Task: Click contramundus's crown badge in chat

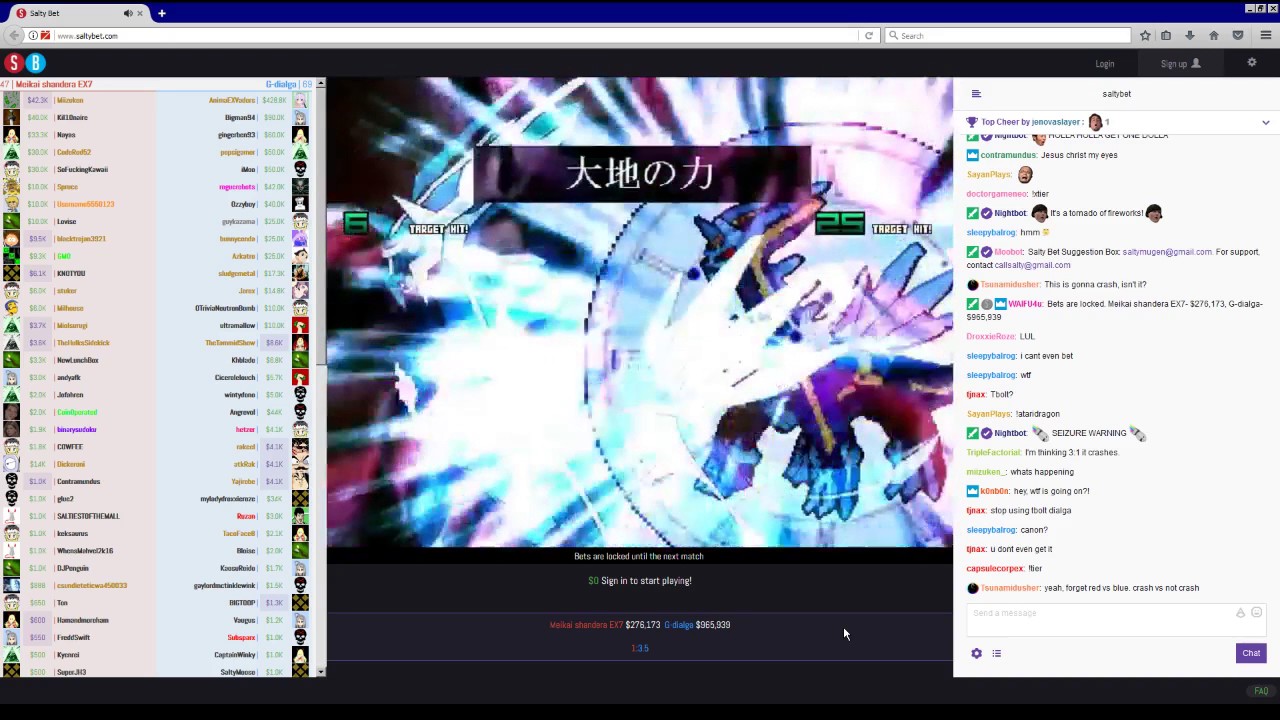Action: pos(972,155)
